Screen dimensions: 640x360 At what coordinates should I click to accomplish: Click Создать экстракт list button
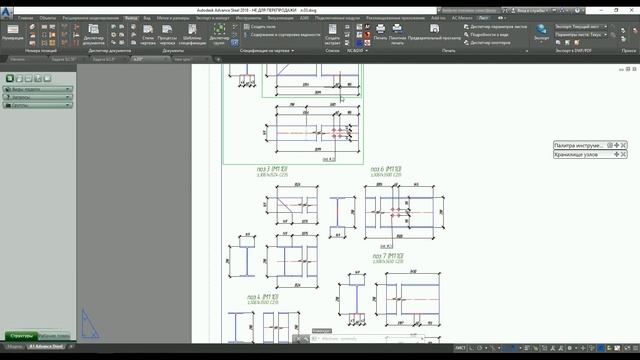pyautogui.click(x=332, y=34)
